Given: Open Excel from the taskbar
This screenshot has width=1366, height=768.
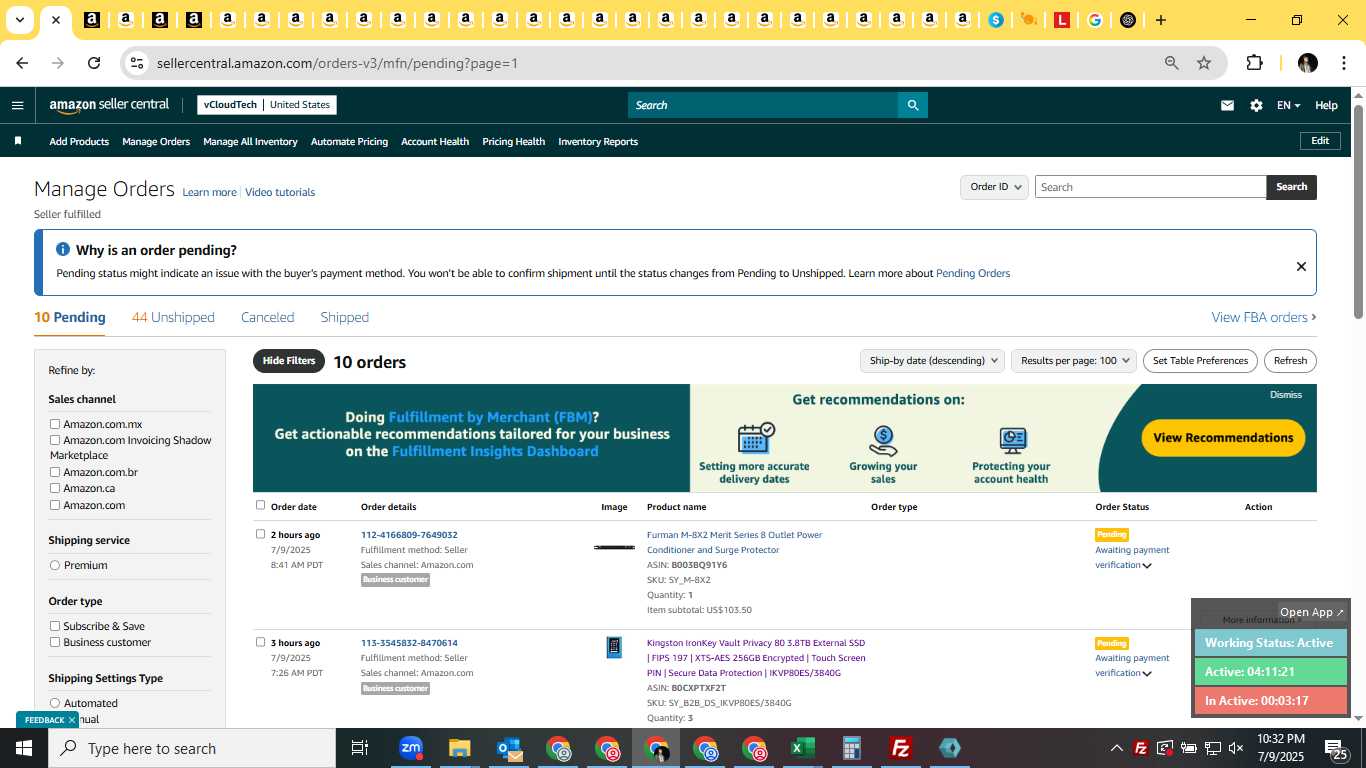Looking at the screenshot, I should point(802,748).
